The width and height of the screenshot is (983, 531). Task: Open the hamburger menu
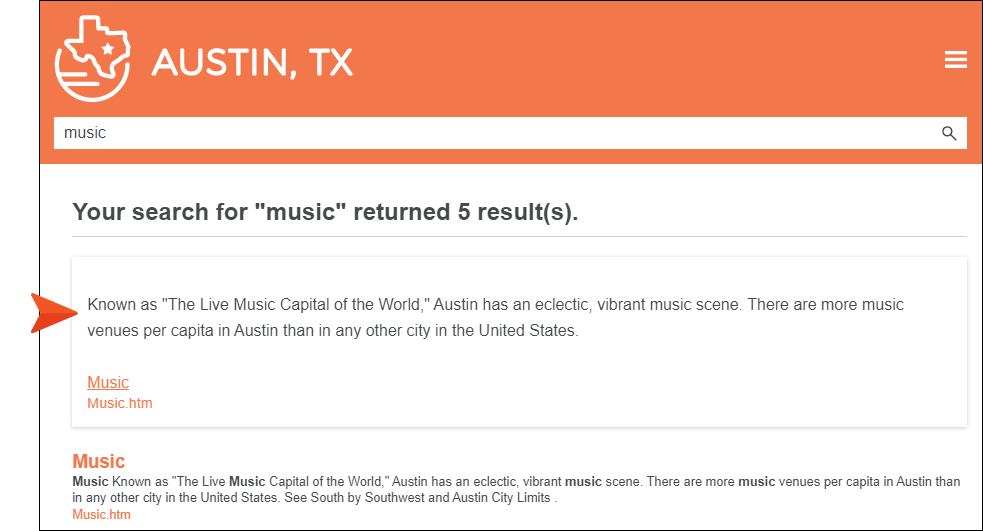coord(955,60)
